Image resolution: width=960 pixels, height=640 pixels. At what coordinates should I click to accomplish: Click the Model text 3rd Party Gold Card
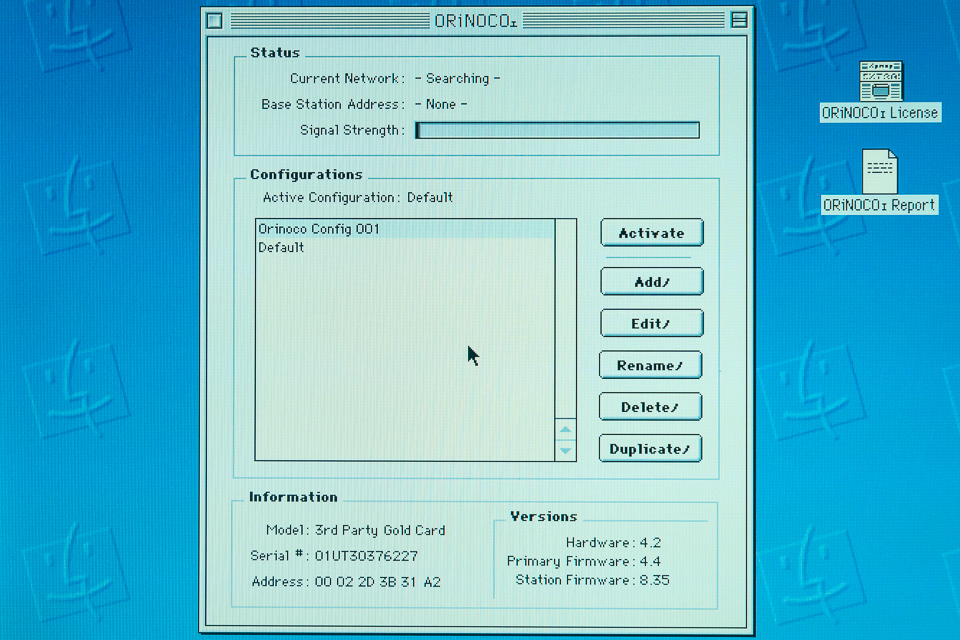pos(380,530)
